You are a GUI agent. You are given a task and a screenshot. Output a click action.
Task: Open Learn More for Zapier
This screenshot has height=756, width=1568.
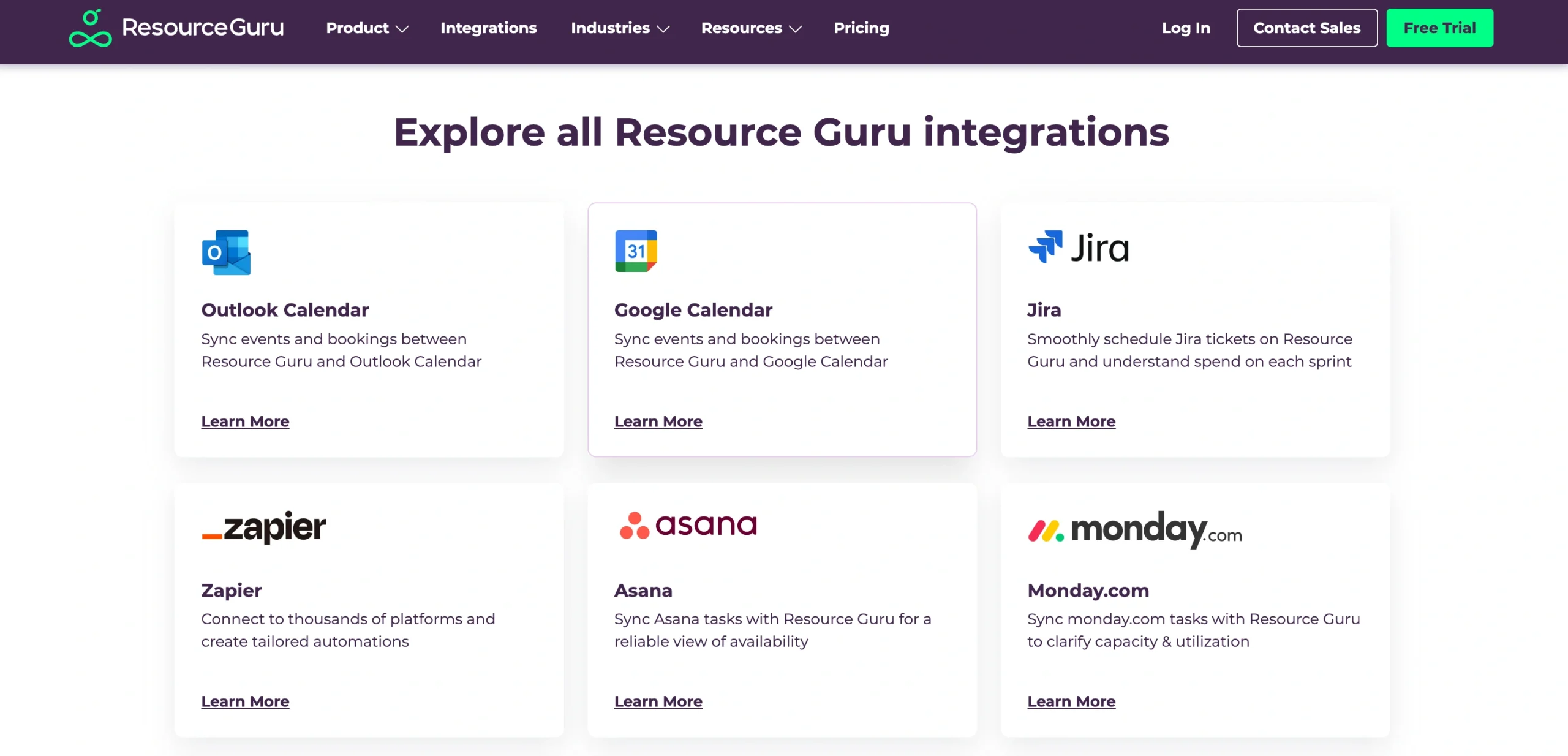click(x=245, y=701)
